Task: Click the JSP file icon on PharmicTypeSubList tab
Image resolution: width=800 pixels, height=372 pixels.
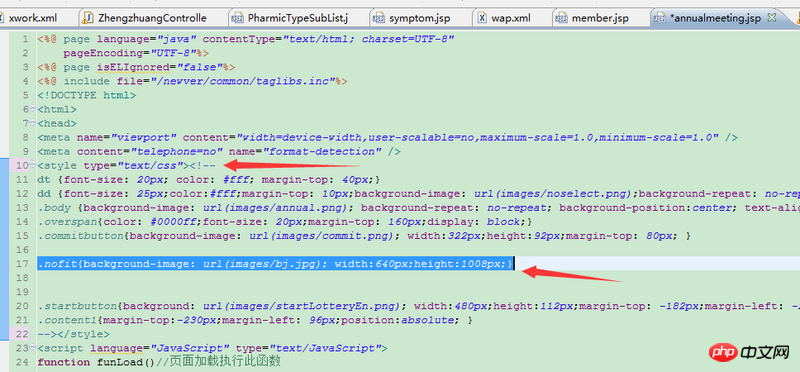Action: pos(237,18)
